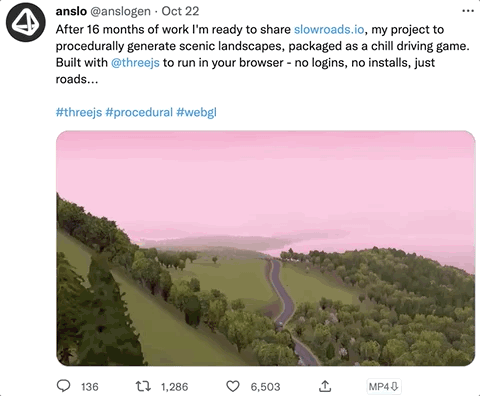View the 1,286 retweets count
480x396 pixels.
point(174,387)
